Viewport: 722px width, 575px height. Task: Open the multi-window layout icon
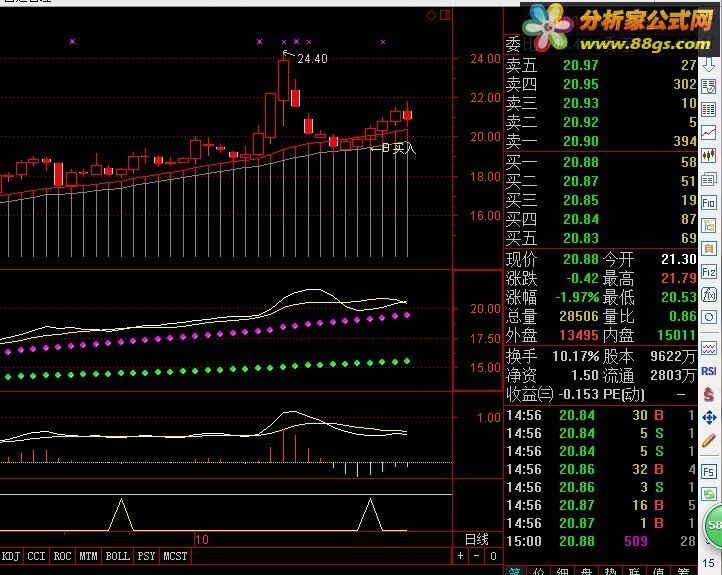pos(709,179)
